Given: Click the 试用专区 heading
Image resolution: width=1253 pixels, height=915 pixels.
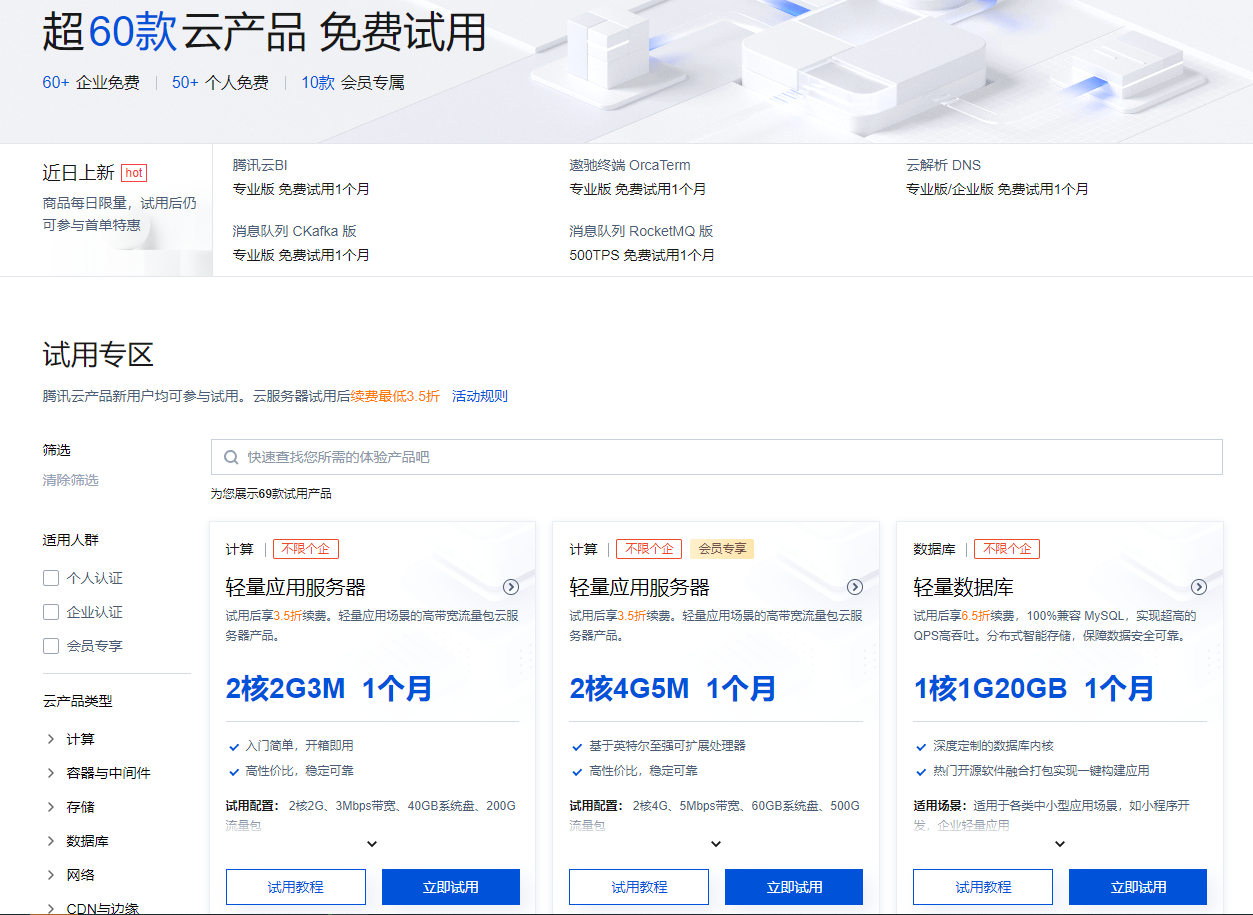Looking at the screenshot, I should [x=98, y=355].
